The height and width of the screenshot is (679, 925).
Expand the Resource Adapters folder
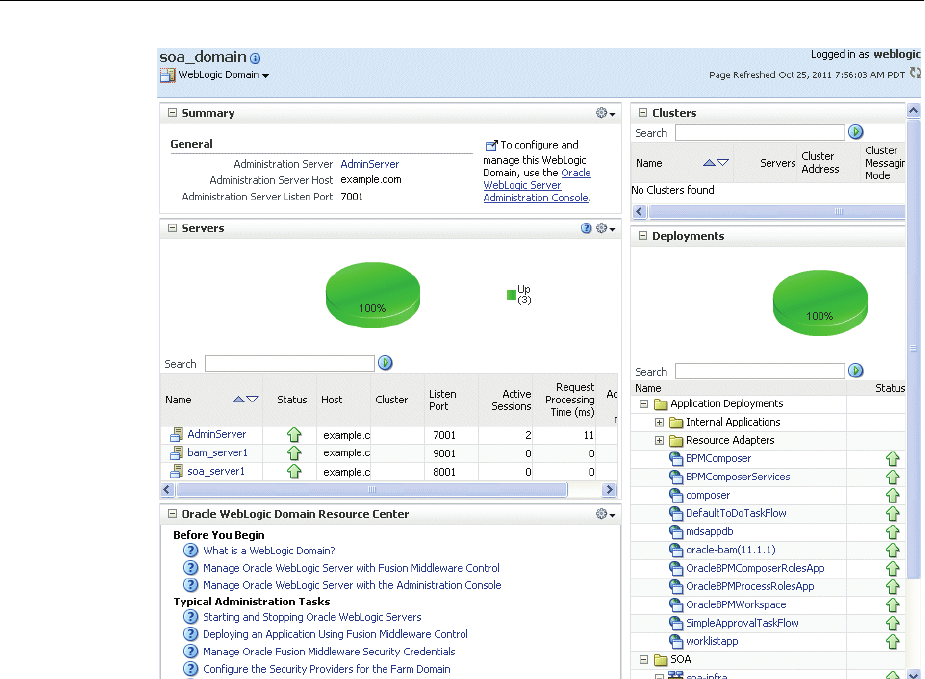click(660, 441)
